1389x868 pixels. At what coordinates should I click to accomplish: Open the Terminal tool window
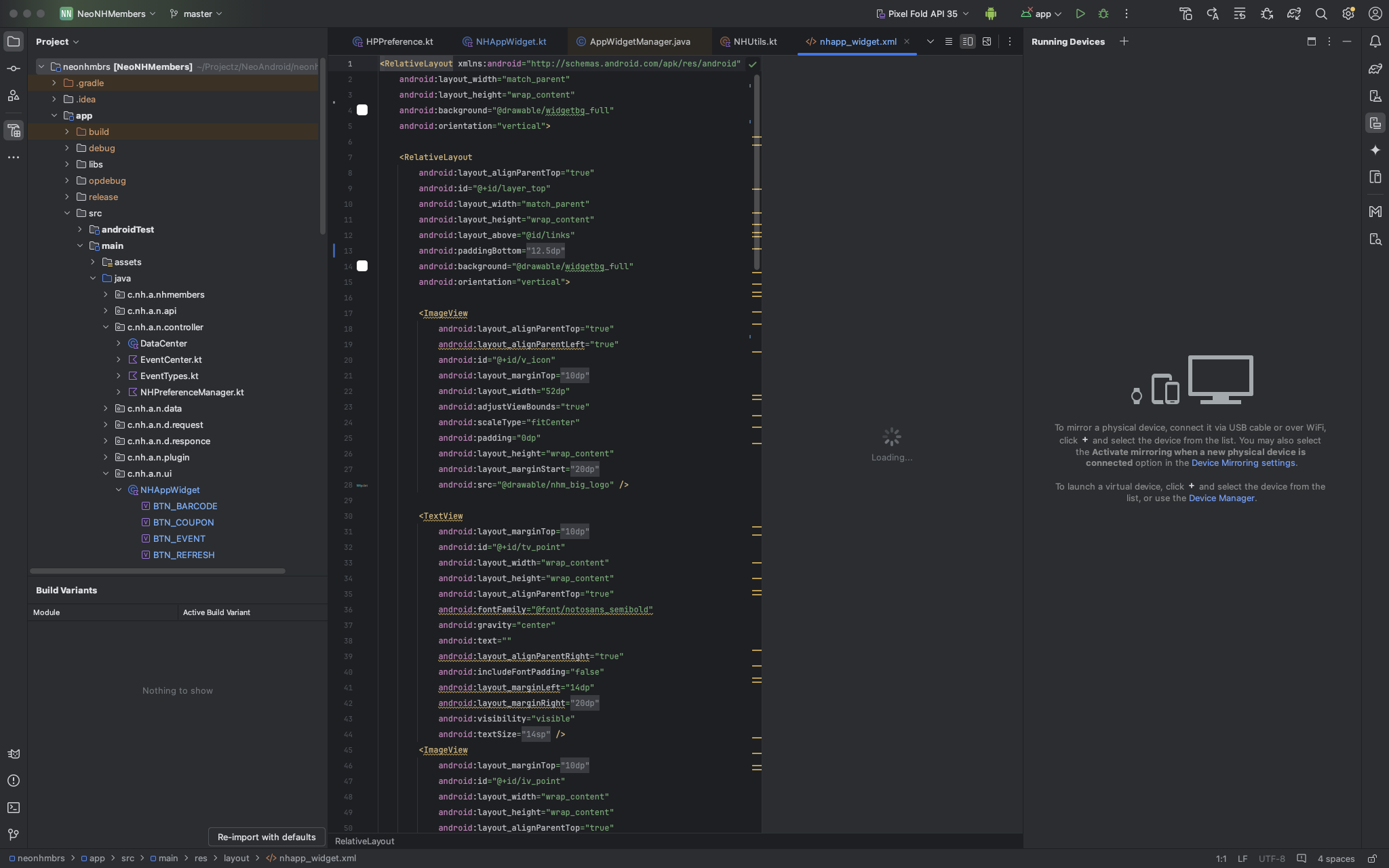point(14,808)
